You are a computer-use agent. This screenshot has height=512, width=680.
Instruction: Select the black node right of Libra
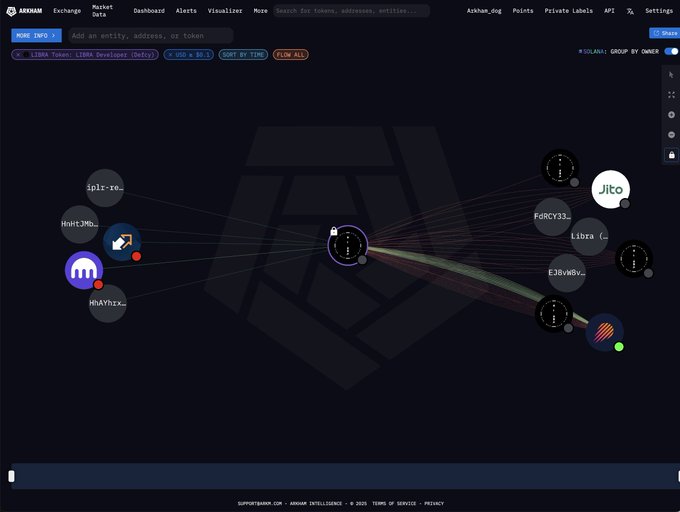(634, 259)
